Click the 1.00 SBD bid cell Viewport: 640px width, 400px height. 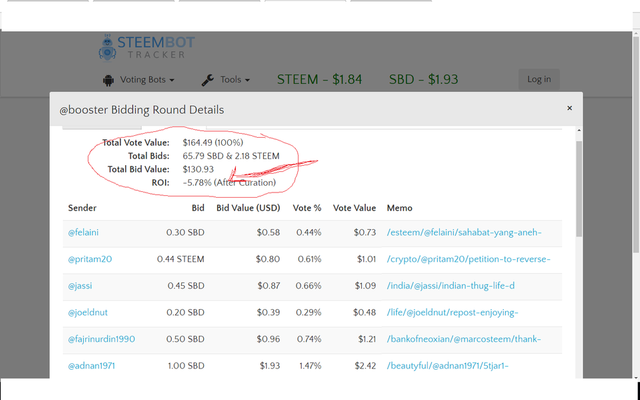click(186, 366)
